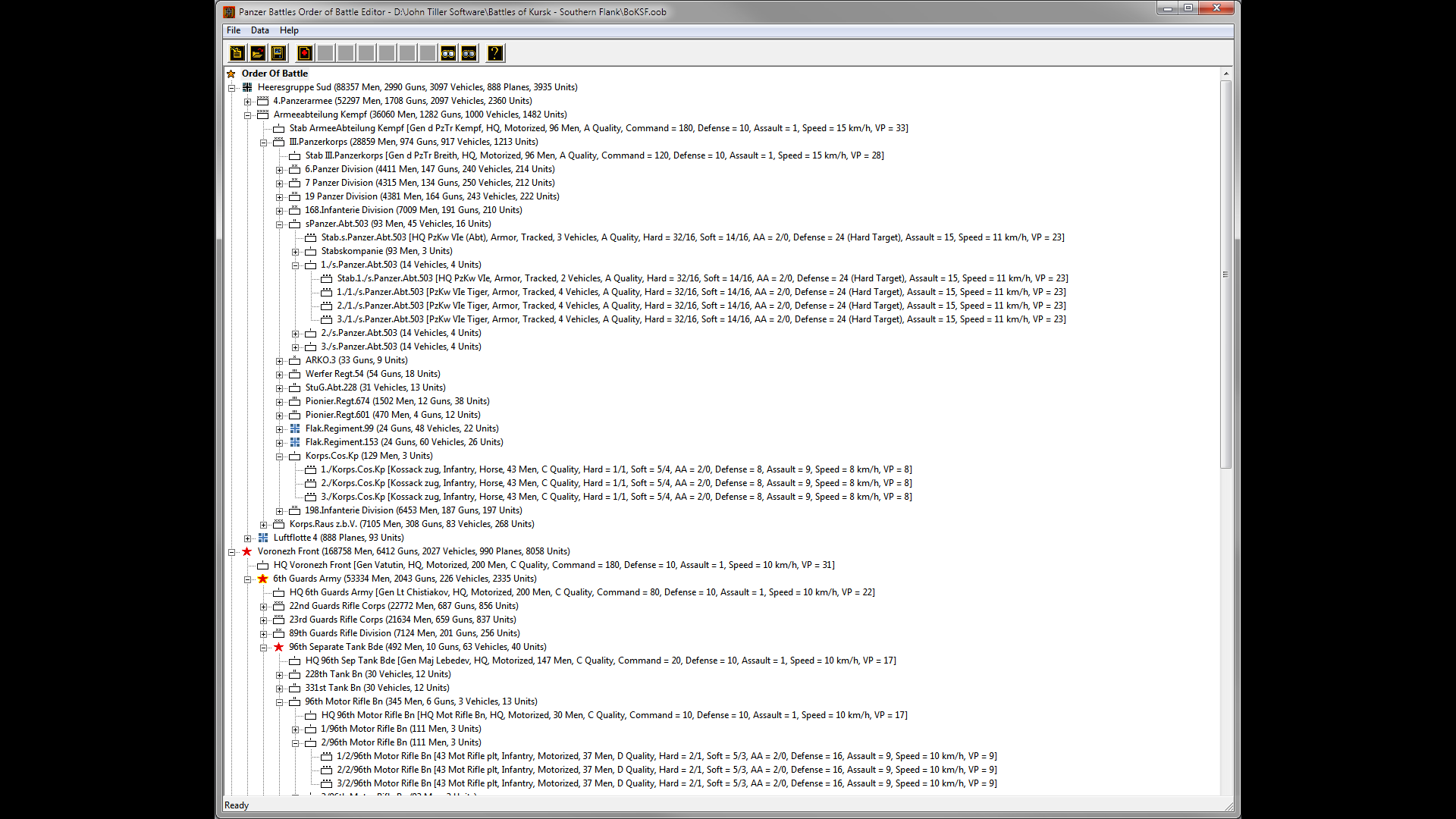Select the Stab ArmeeAbteilung Kempf HQ row
Screen dimensions: 1456x819
coord(598,128)
